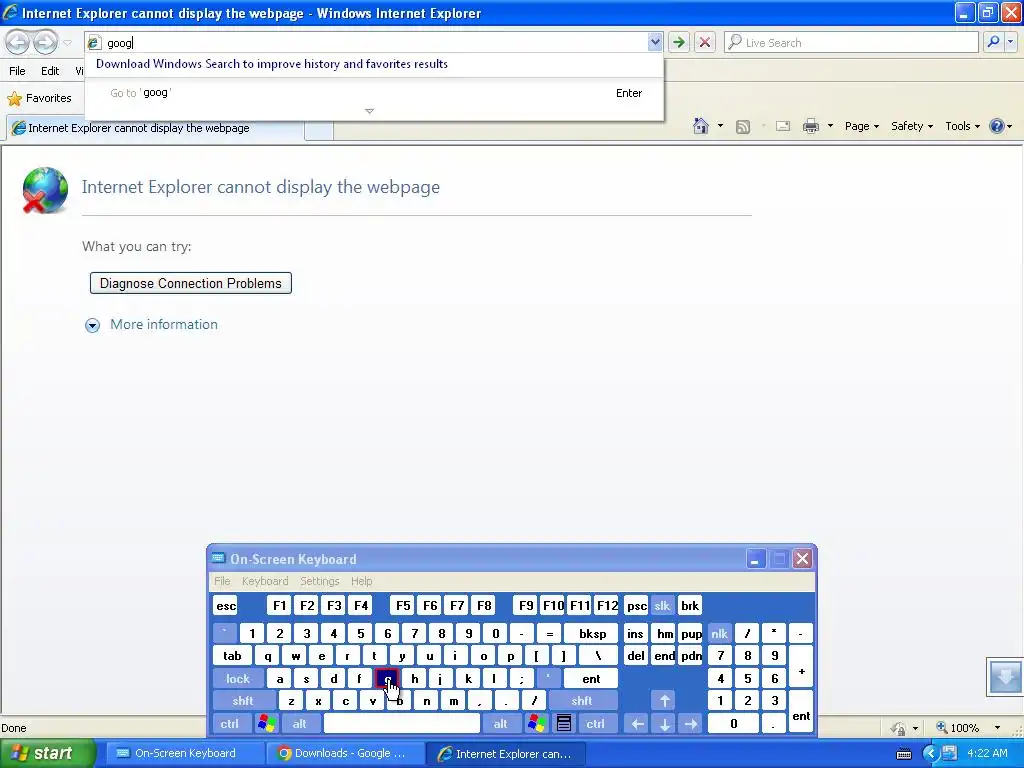Expand More information section

tap(92, 325)
